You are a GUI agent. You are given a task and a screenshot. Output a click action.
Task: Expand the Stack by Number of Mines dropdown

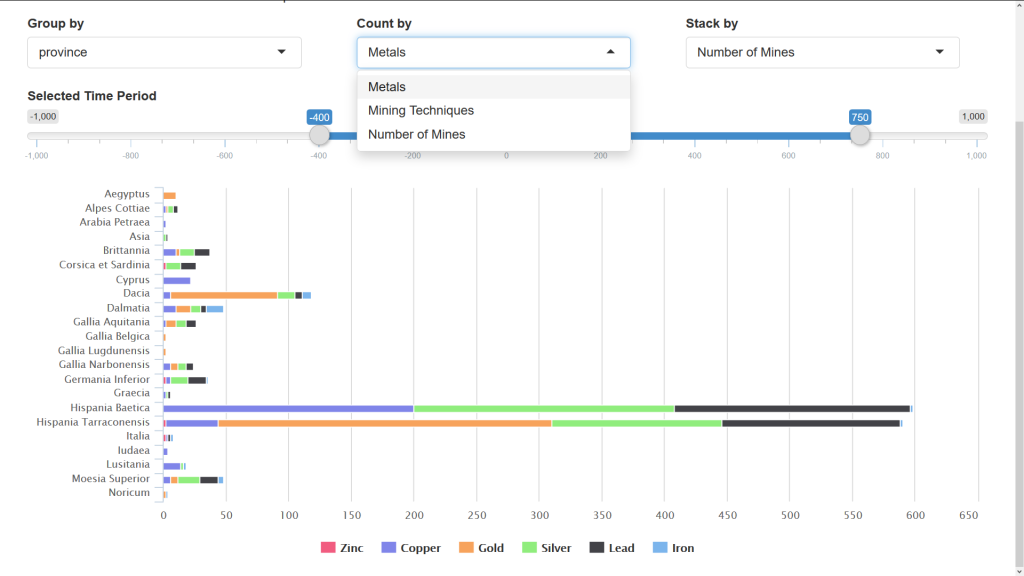[x=822, y=52]
